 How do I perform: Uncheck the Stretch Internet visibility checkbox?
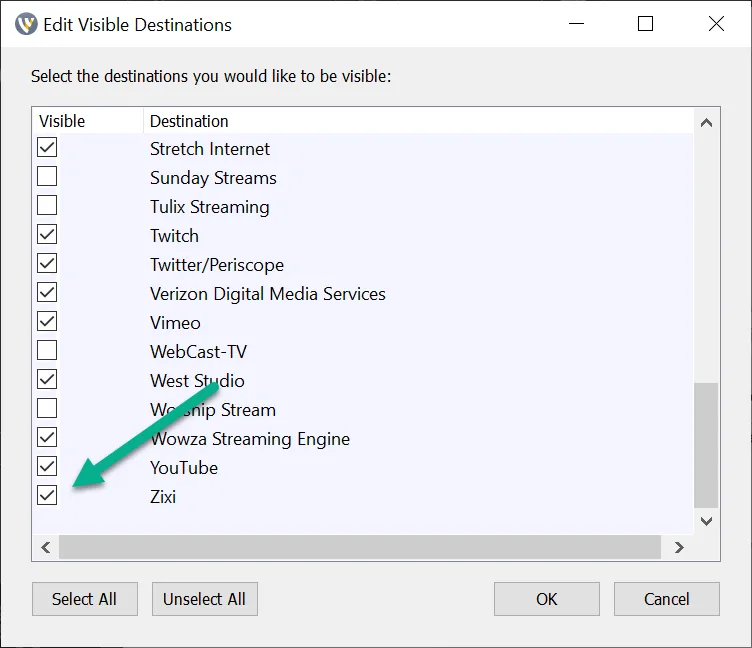[47, 147]
